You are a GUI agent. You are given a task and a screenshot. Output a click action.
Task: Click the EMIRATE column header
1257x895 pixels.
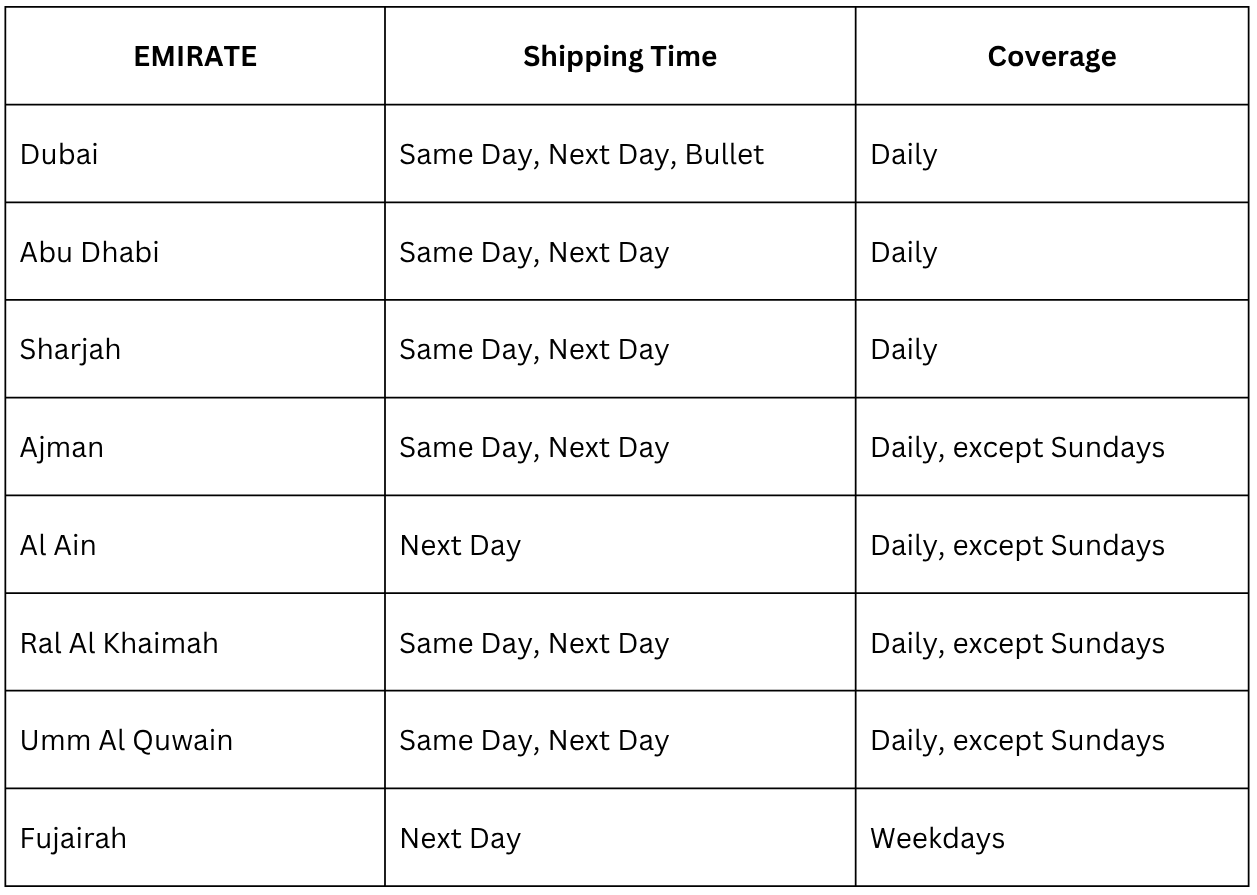pyautogui.click(x=195, y=57)
